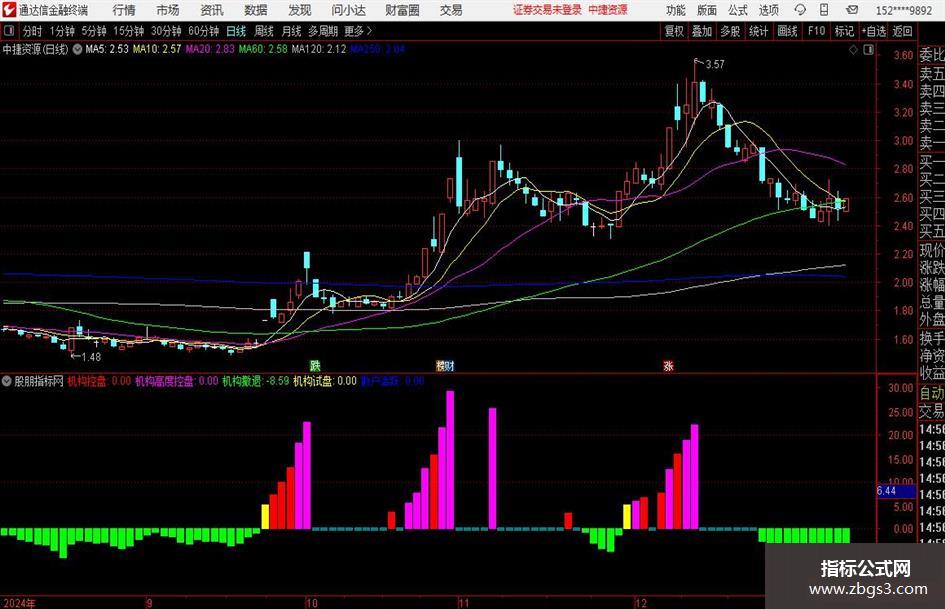
Task: Click the MA20: 2.83 label
Action: pyautogui.click(x=210, y=49)
